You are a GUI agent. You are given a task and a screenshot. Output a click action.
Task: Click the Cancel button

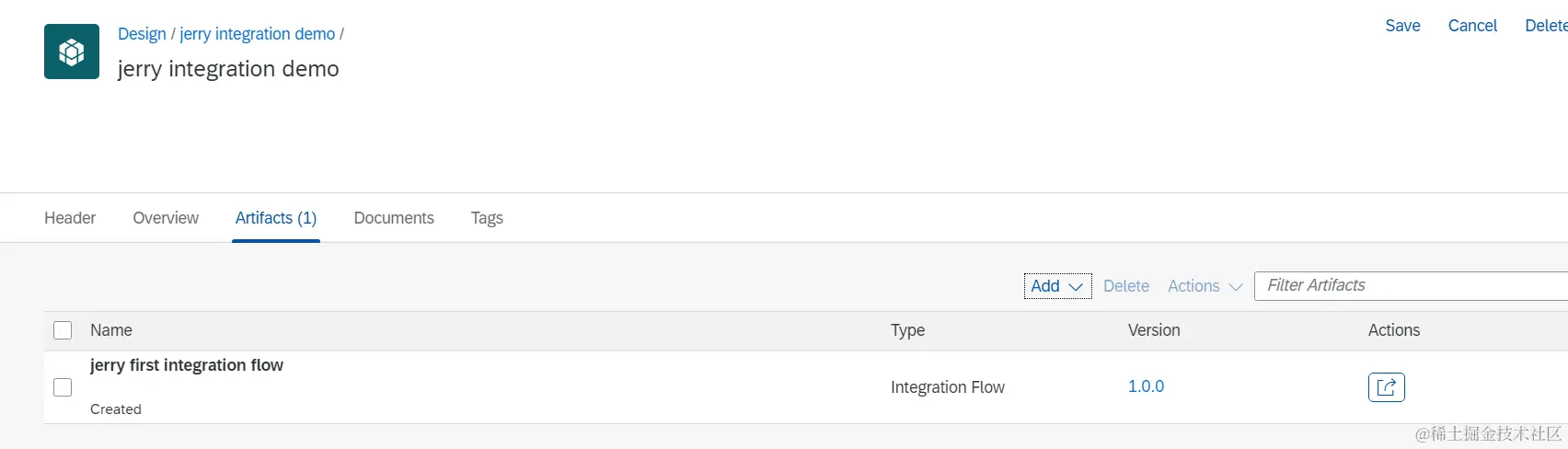(1472, 26)
